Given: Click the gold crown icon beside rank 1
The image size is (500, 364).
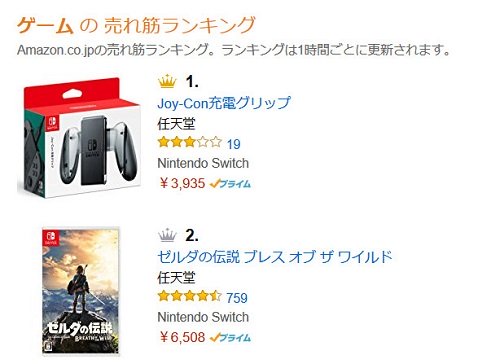Looking at the screenshot, I should coord(167,81).
